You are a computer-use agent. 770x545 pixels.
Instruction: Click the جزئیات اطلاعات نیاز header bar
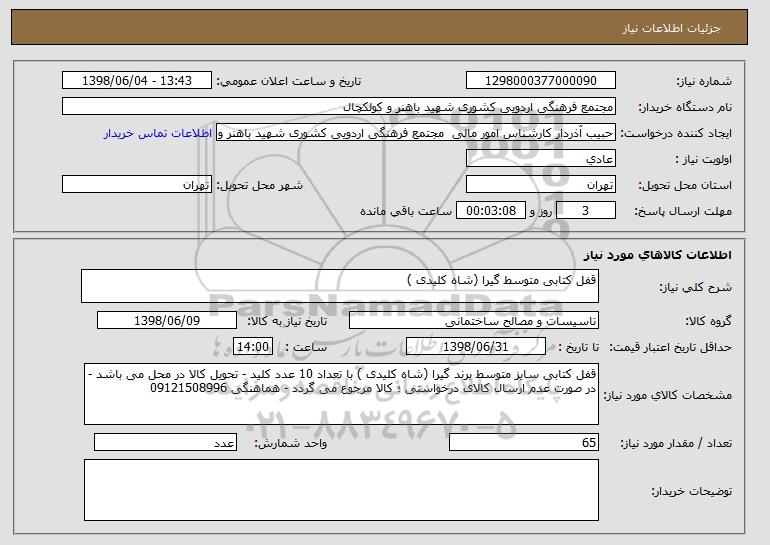tap(379, 27)
